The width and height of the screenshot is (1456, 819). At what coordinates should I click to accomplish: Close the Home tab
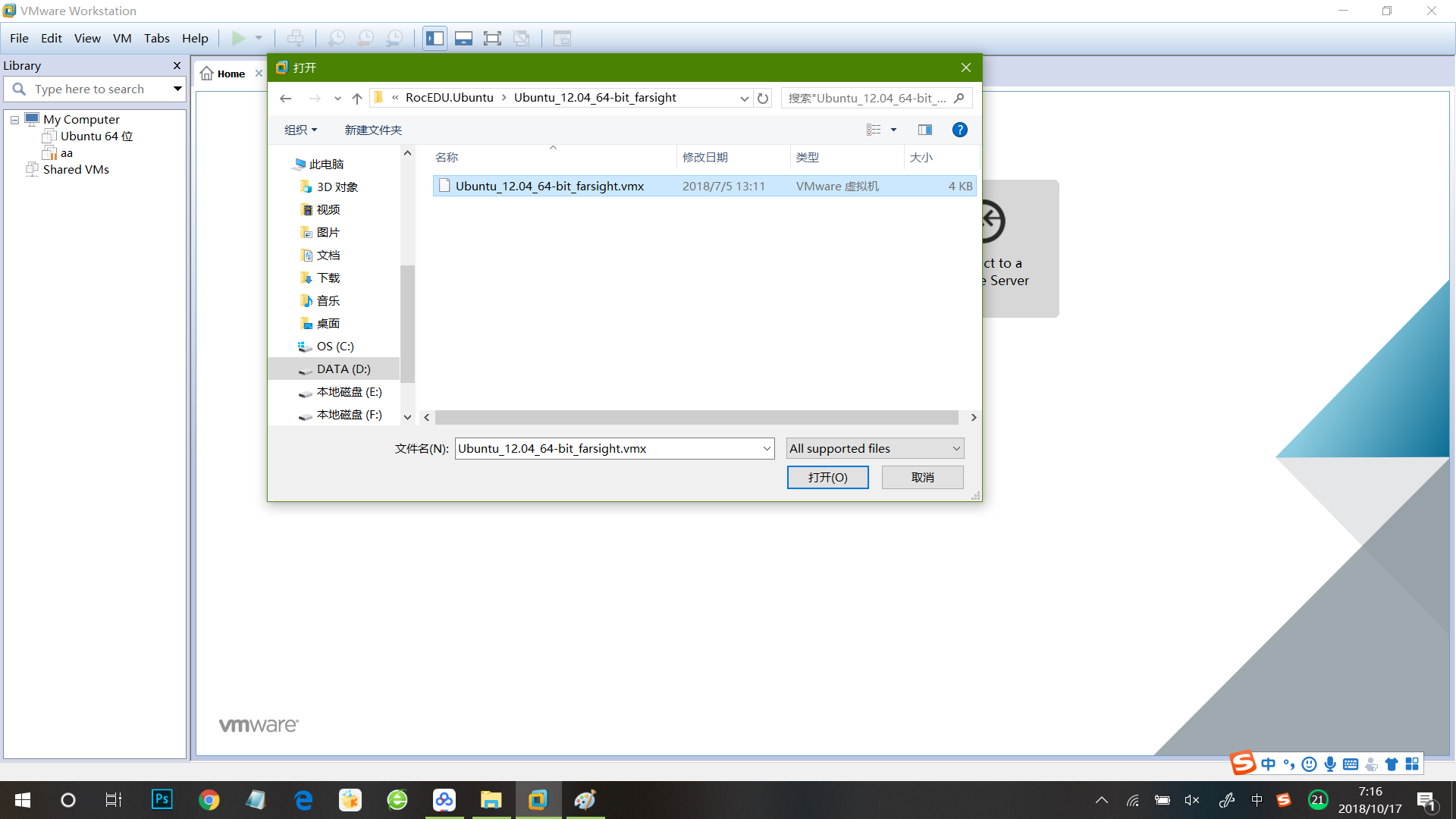tap(259, 74)
